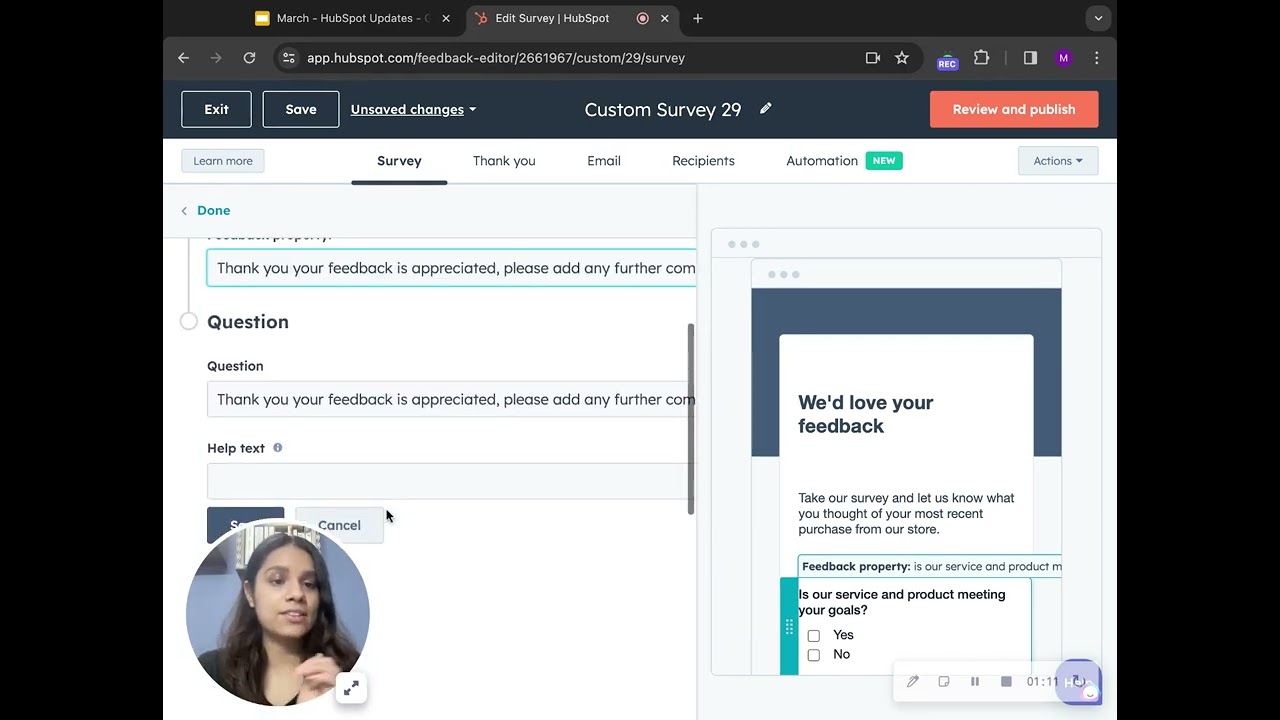This screenshot has height=720, width=1280.
Task: Check the No option in survey preview
Action: point(814,655)
